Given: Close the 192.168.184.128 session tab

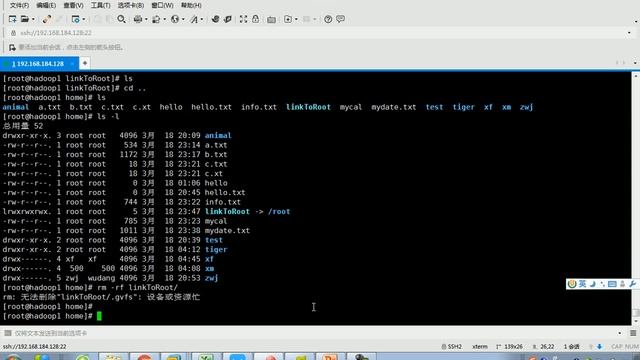Looking at the screenshot, I should click(x=72, y=64).
